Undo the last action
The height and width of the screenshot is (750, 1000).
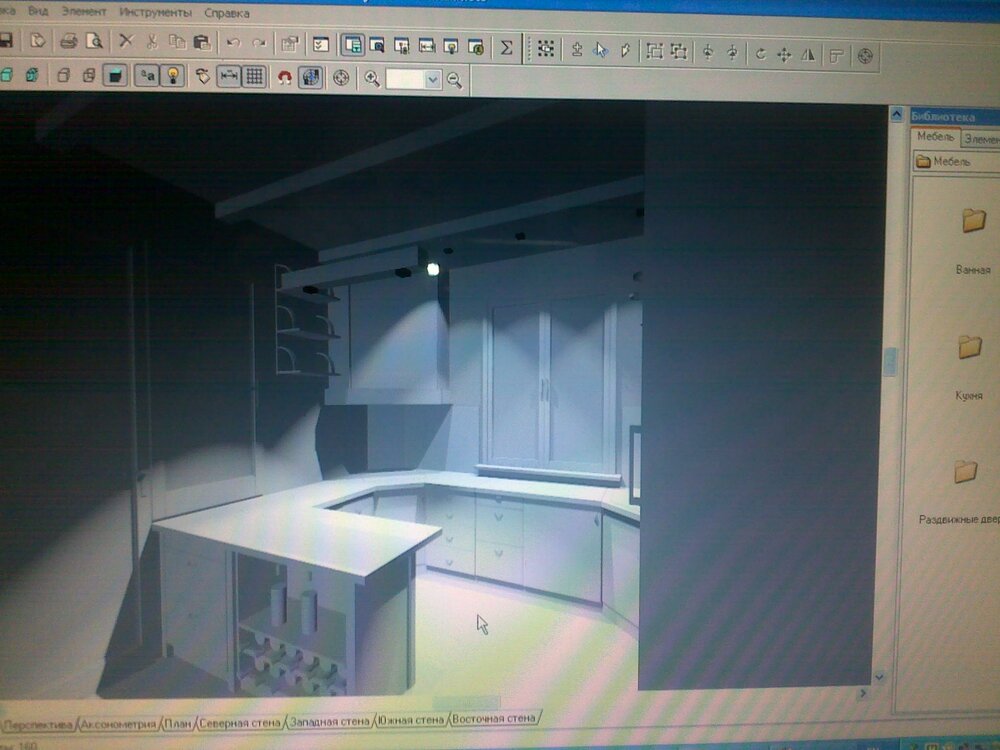[x=233, y=43]
